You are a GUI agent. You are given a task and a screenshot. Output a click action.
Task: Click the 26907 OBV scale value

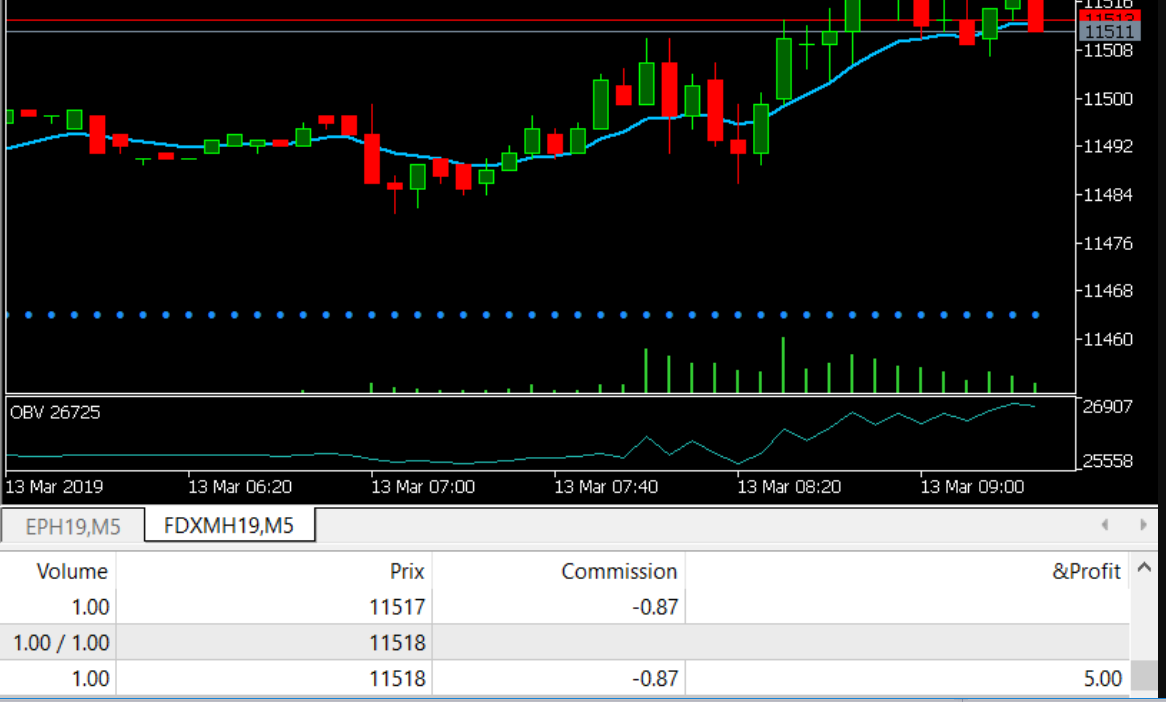1108,406
